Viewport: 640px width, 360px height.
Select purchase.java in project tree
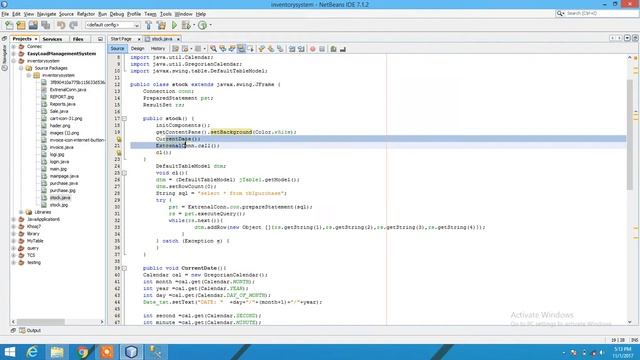coord(64,183)
